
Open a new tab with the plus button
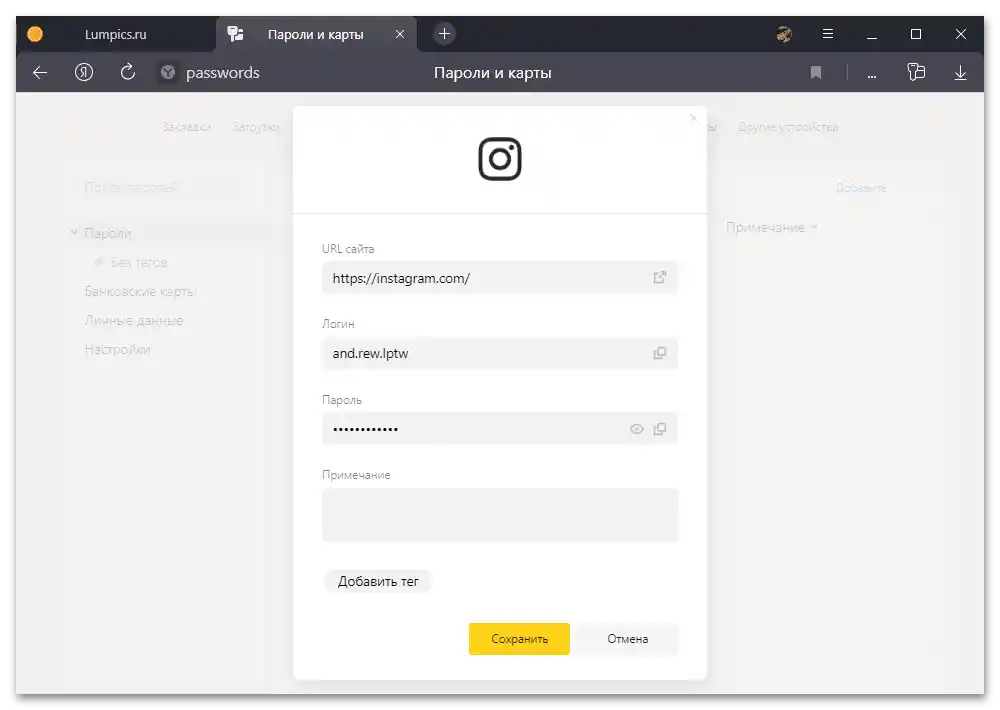coord(445,34)
